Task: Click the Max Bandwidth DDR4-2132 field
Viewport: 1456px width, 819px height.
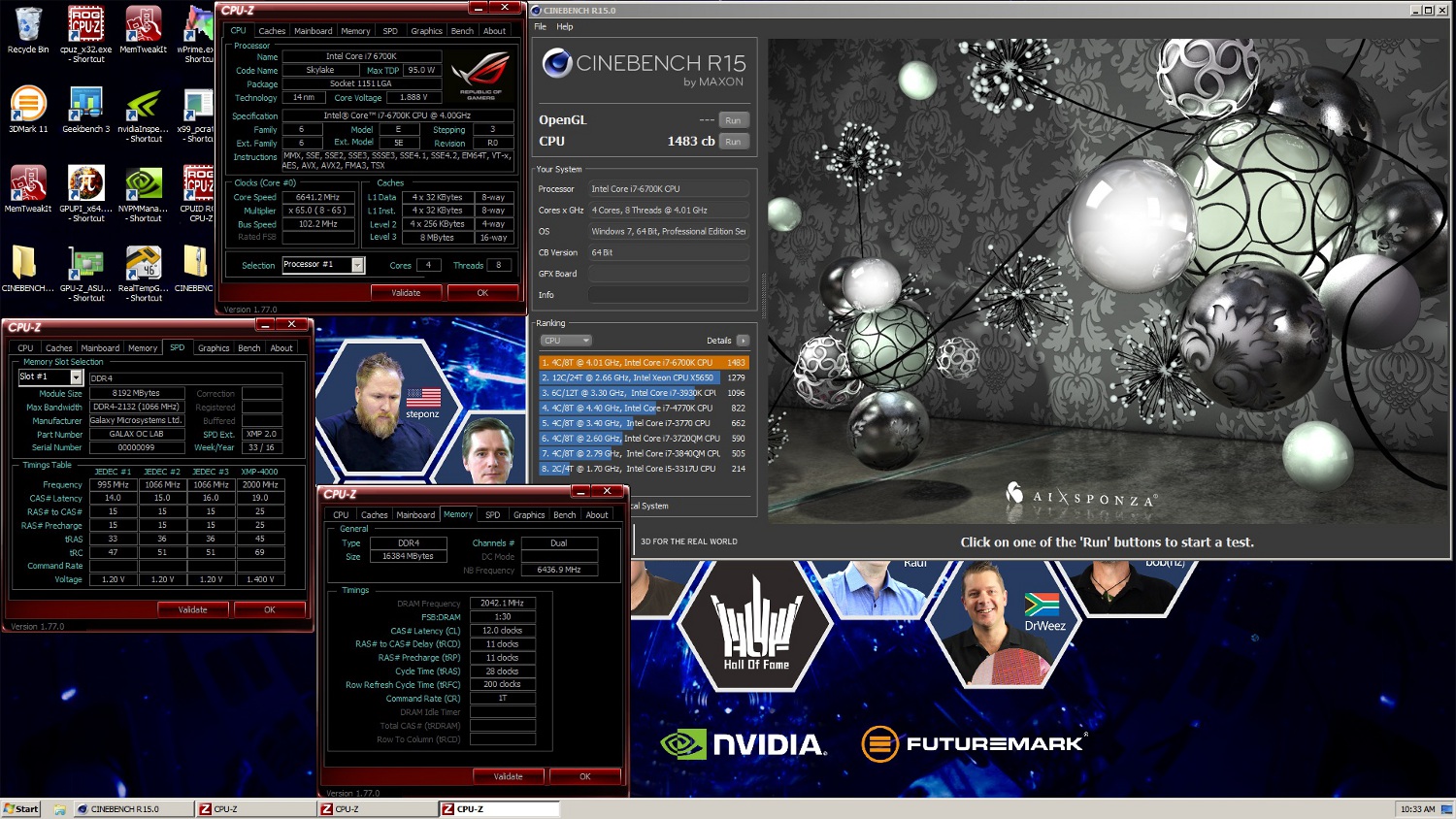Action: pyautogui.click(x=136, y=407)
